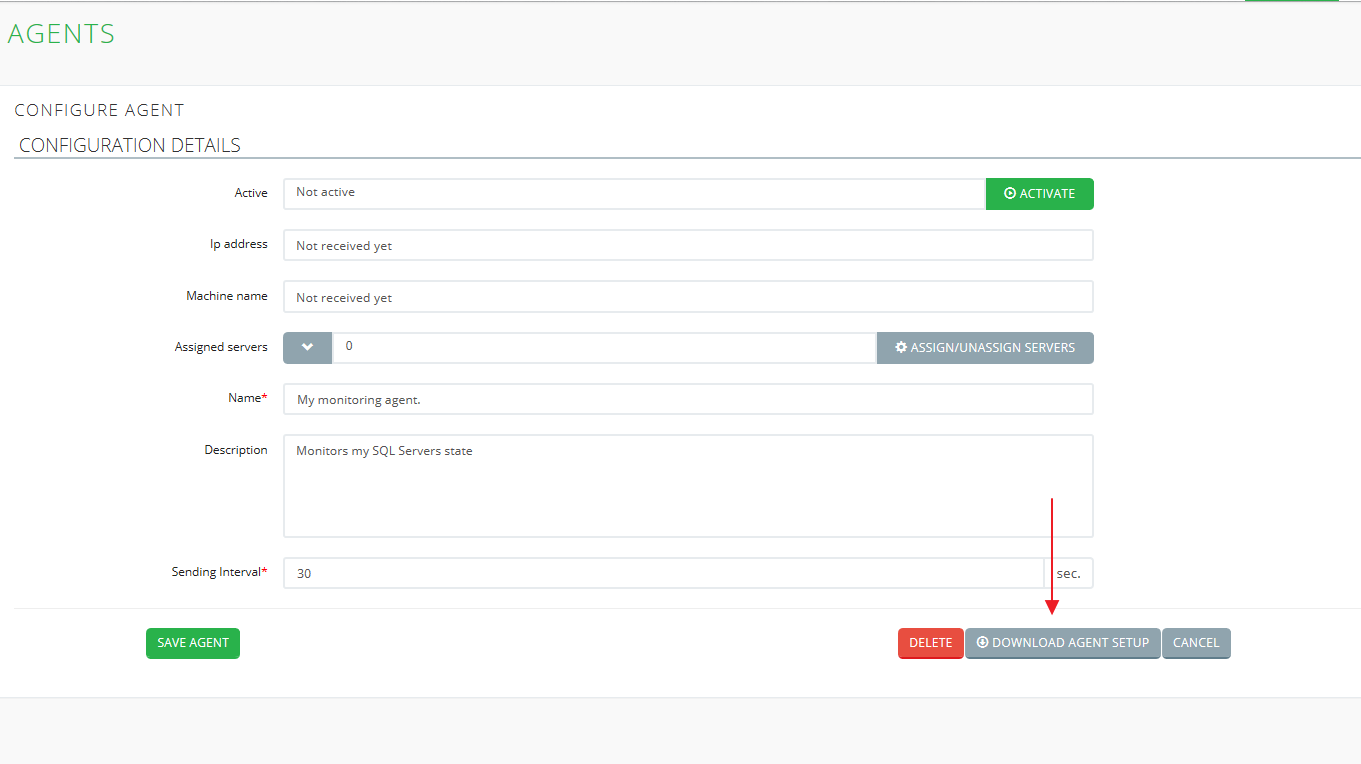1361x764 pixels.
Task: Click the Activate button
Action: coord(1039,194)
